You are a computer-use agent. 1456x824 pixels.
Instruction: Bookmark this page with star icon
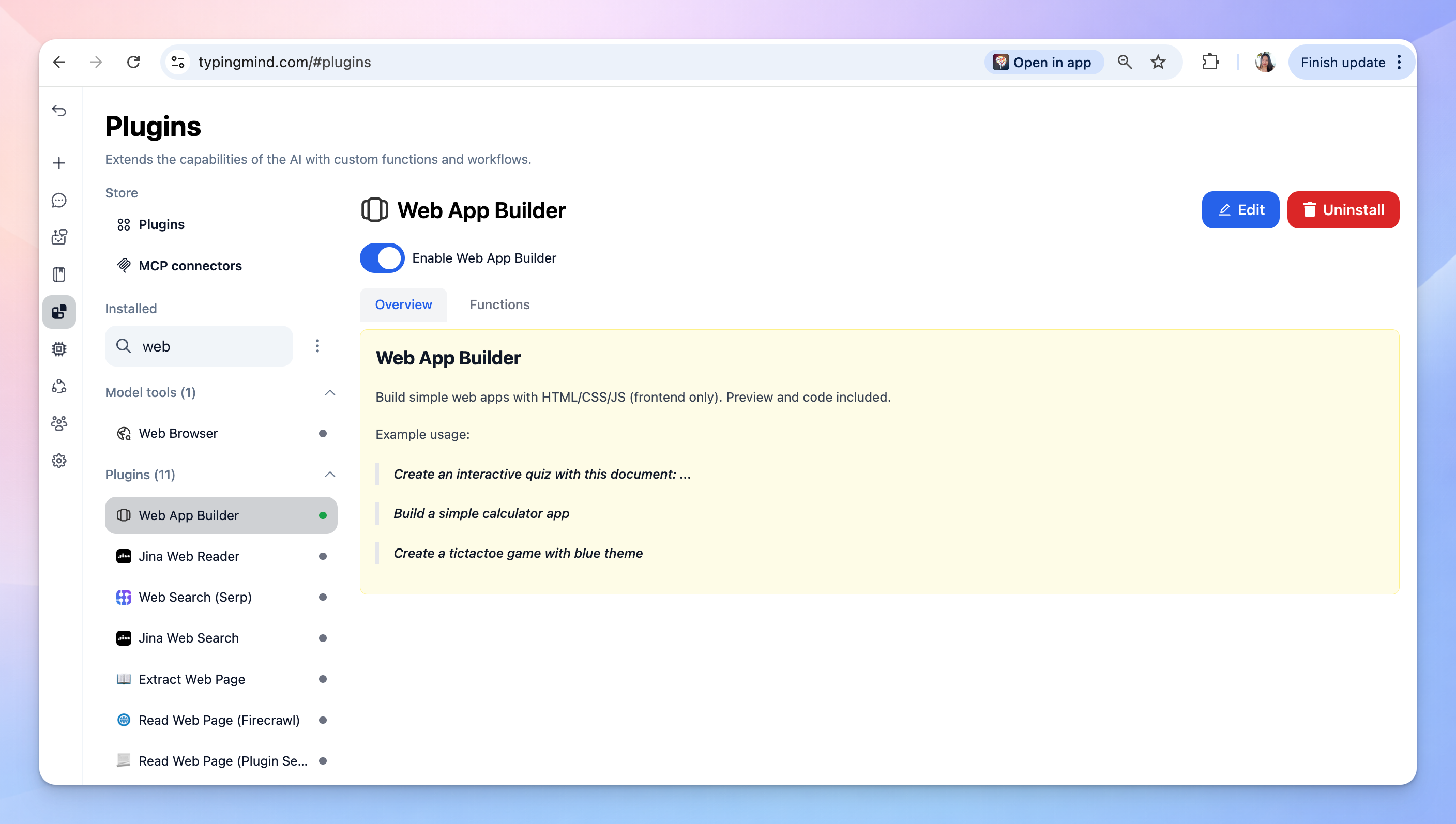(x=1158, y=62)
